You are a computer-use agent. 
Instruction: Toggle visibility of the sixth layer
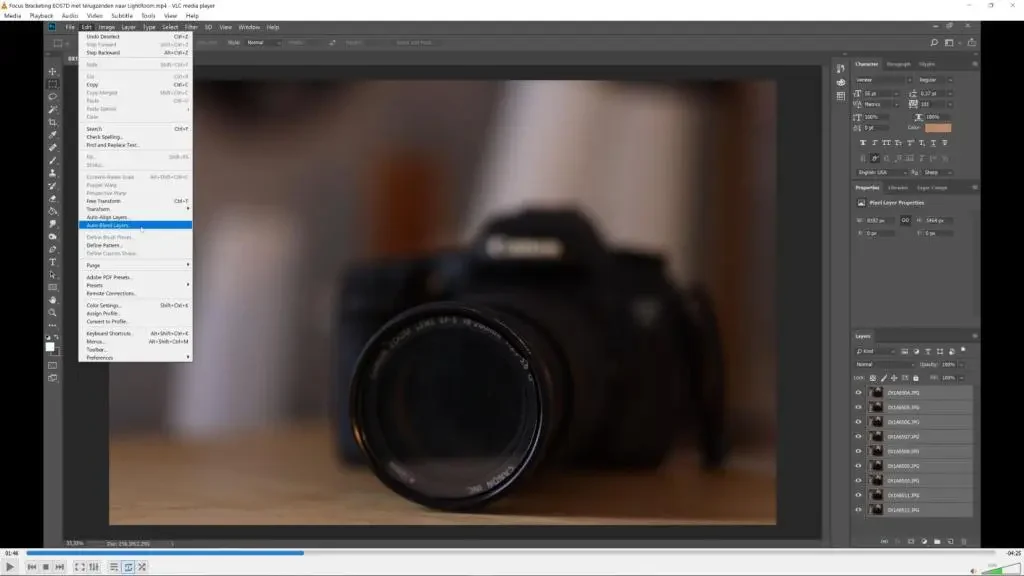pos(858,466)
